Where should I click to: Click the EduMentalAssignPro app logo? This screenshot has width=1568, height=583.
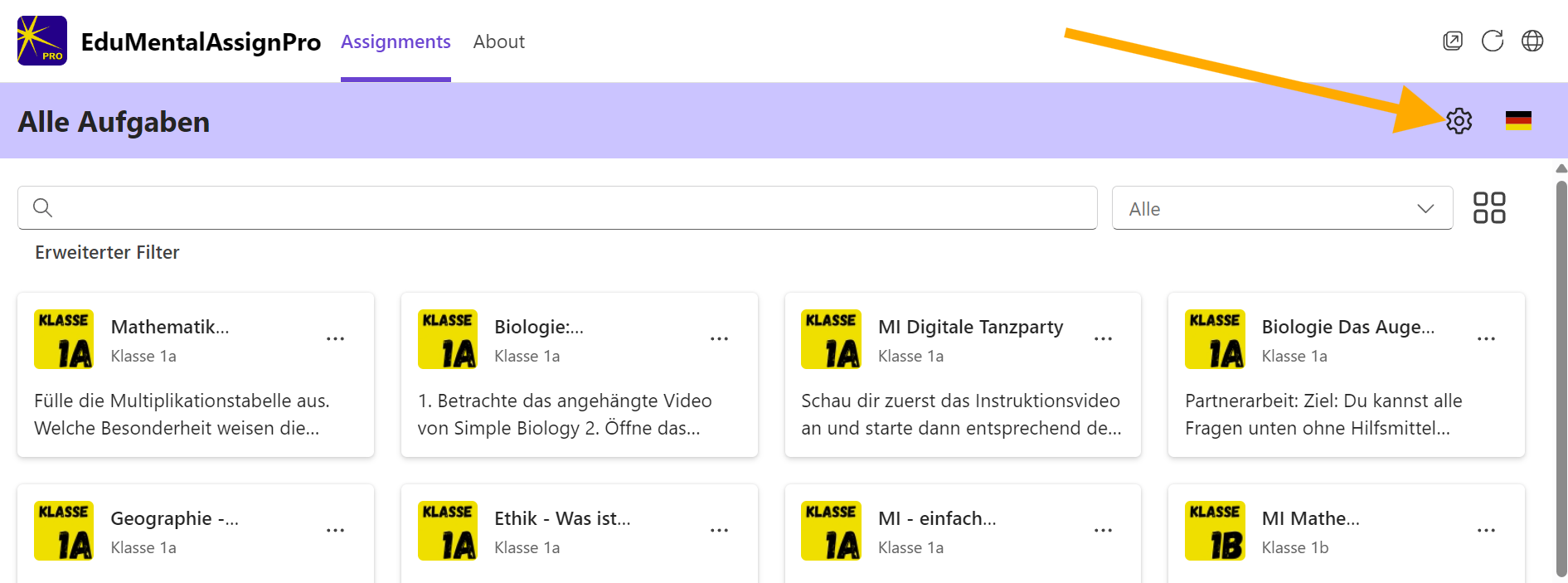(x=42, y=41)
